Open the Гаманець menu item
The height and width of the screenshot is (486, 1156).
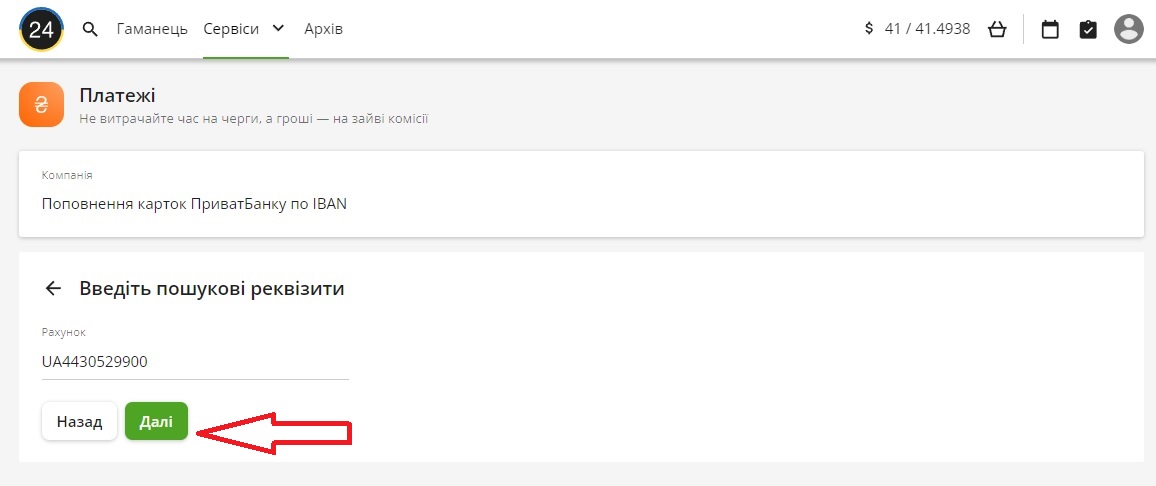152,29
